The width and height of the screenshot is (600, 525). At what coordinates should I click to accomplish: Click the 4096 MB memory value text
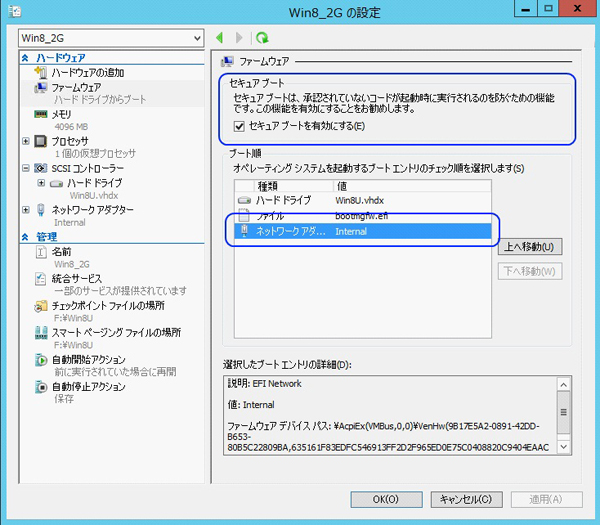[71, 127]
